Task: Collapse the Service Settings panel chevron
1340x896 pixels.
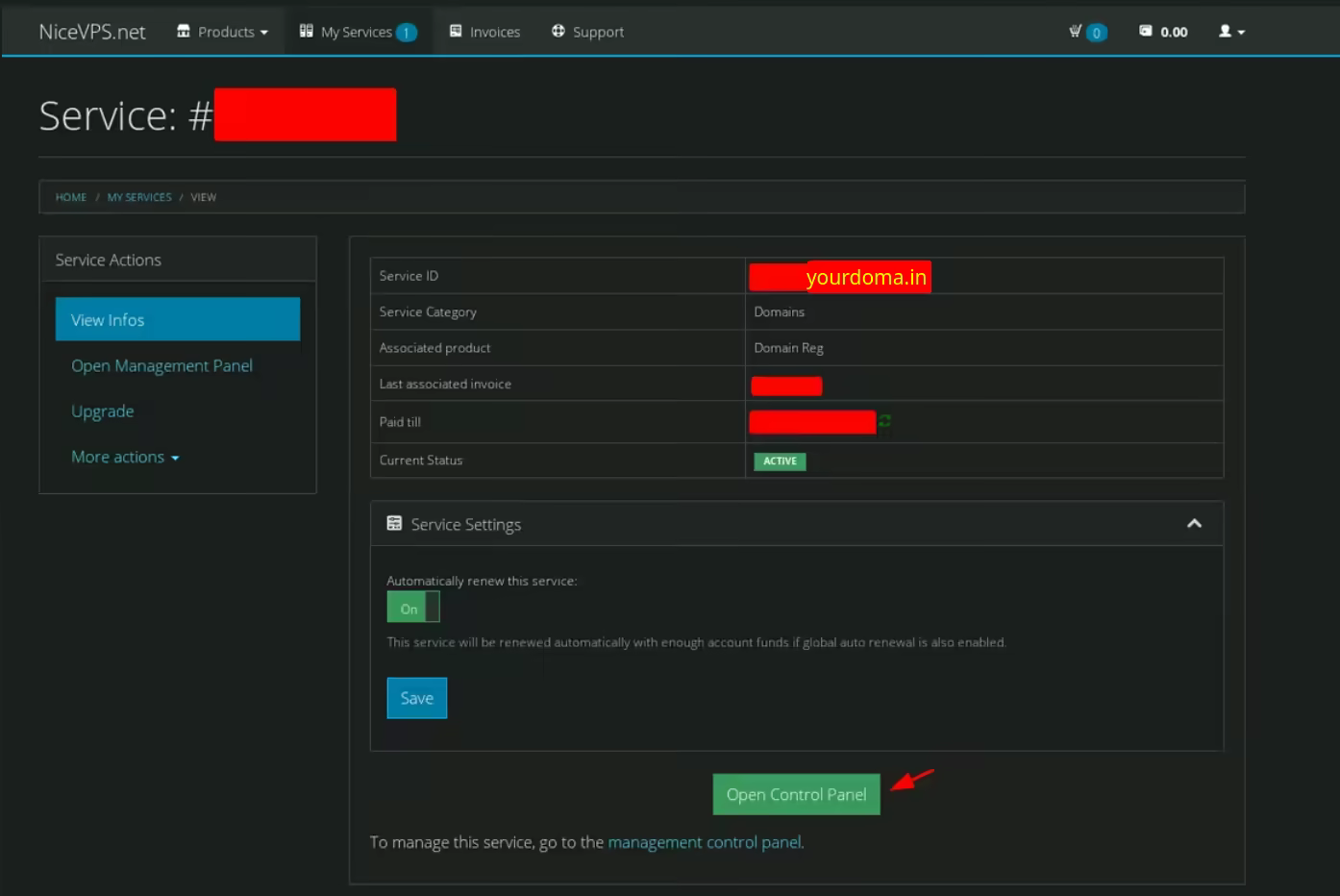Action: tap(1194, 524)
